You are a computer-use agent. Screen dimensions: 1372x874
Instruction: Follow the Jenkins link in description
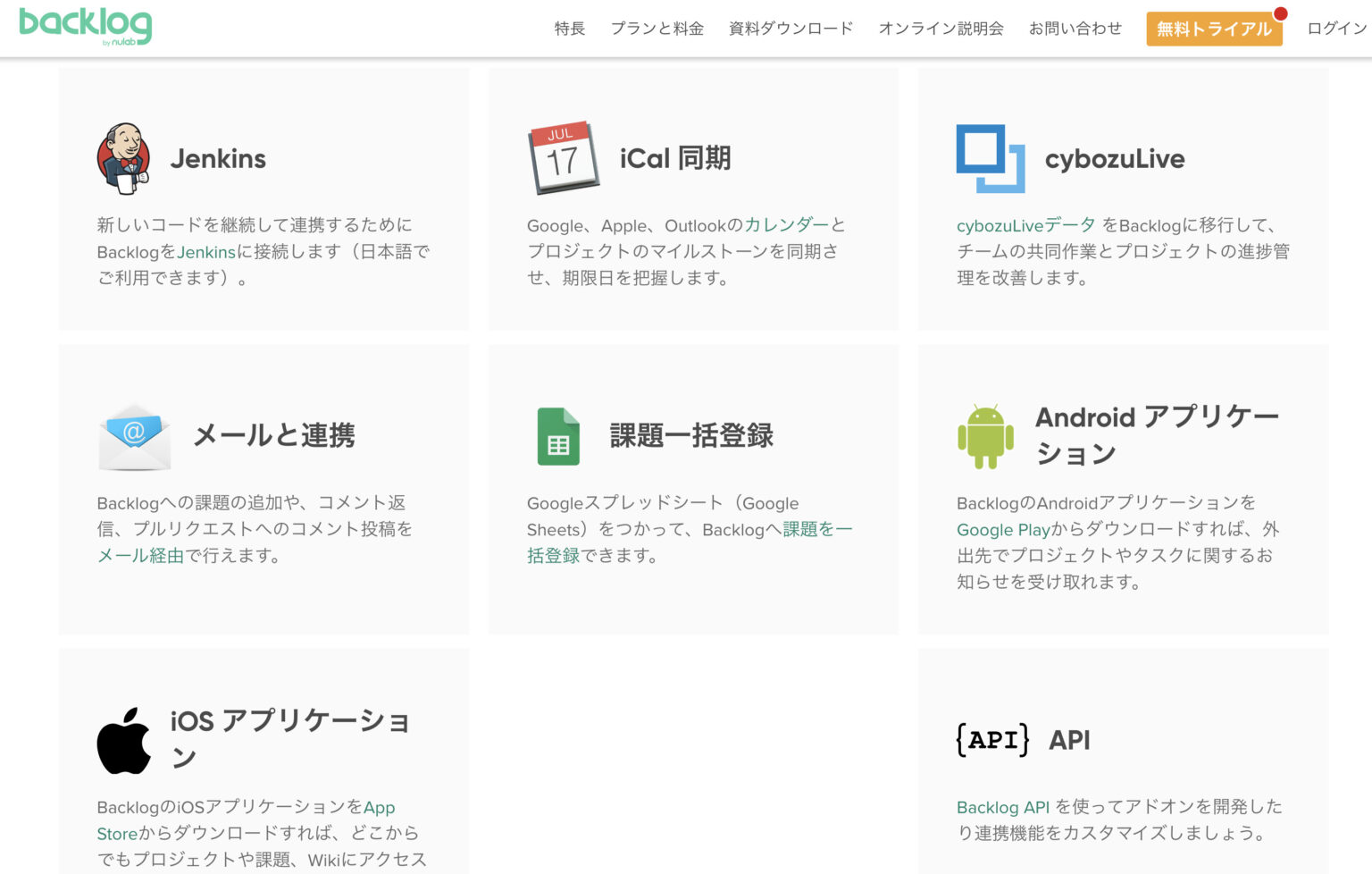206,252
